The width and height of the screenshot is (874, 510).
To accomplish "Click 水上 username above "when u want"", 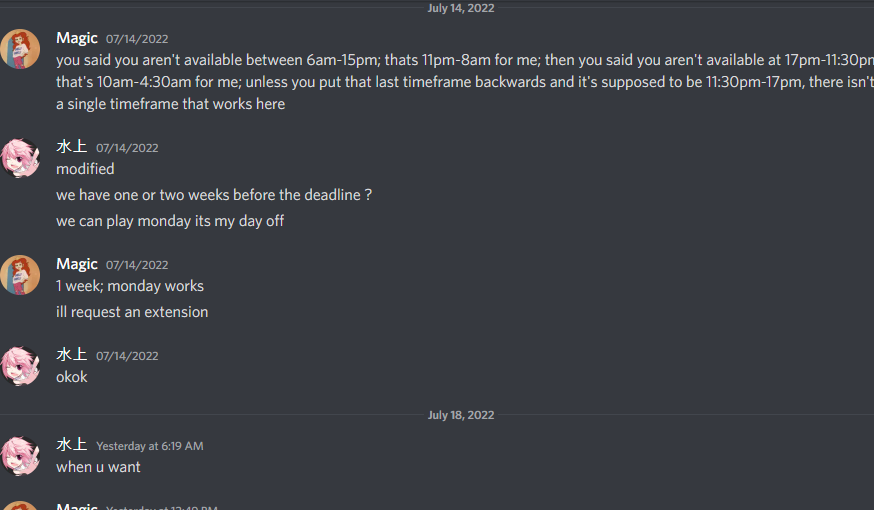I will [72, 445].
